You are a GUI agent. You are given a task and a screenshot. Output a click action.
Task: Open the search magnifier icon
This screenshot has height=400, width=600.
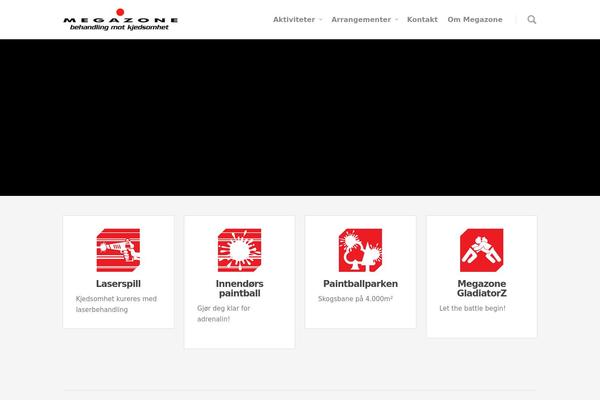[532, 20]
